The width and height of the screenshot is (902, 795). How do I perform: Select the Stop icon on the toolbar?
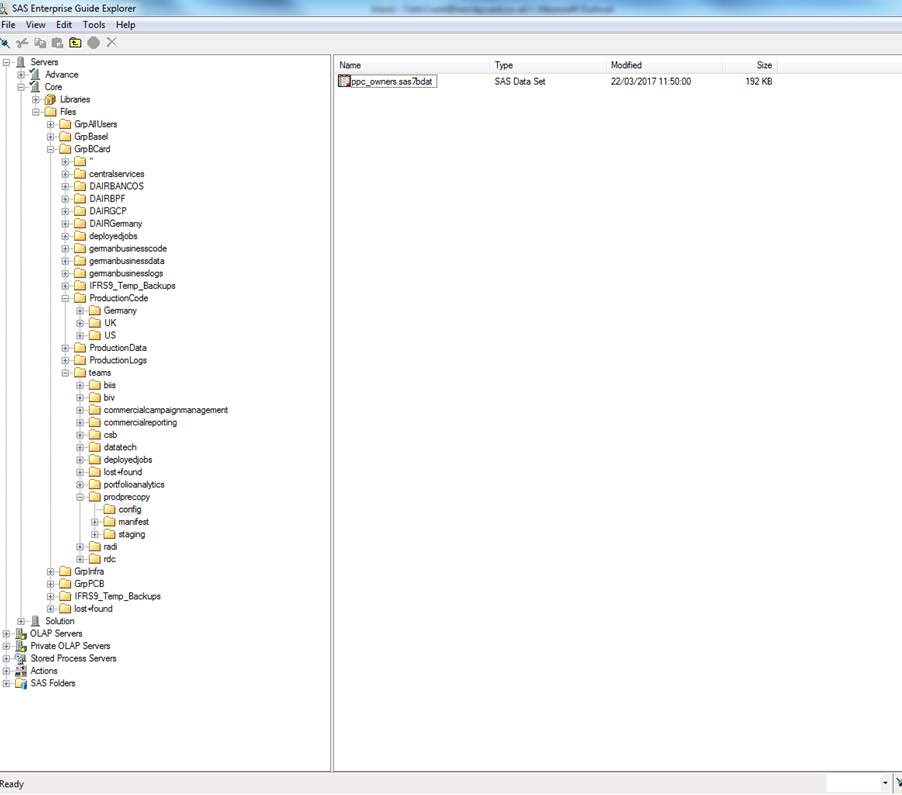point(93,42)
